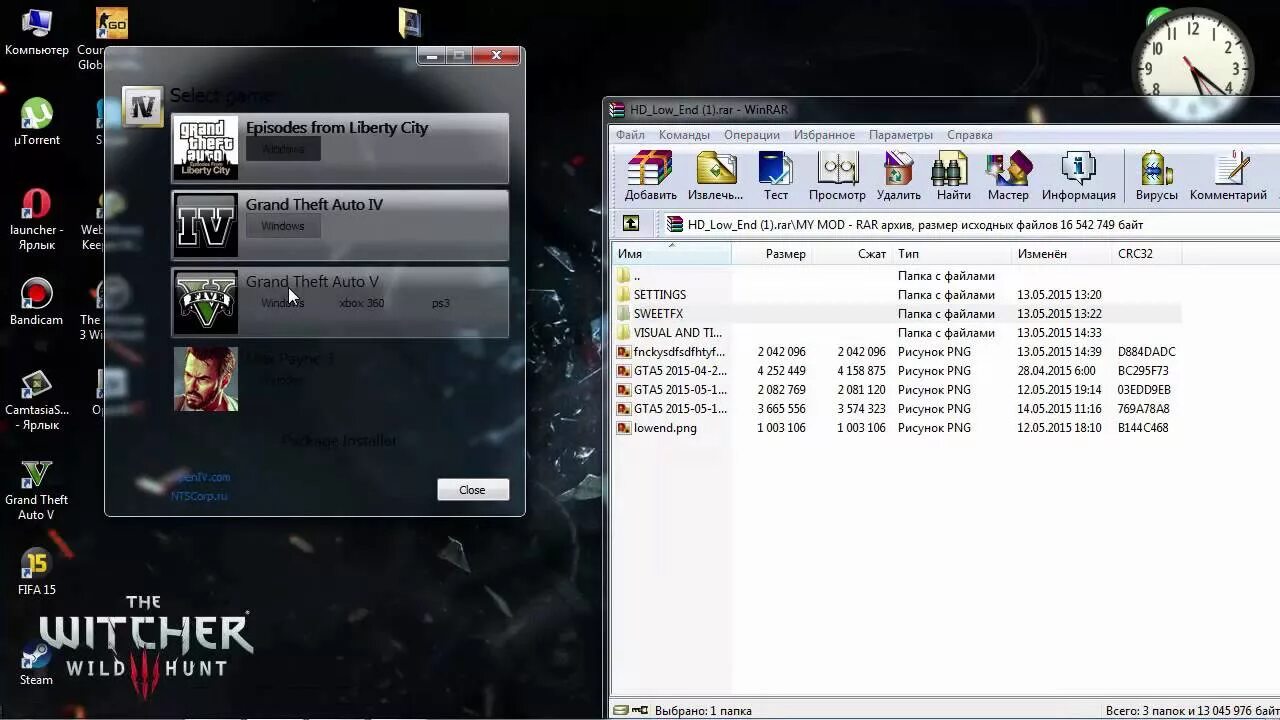Viewport: 1280px width, 720px height.
Task: Open the Команды menu
Action: point(684,135)
